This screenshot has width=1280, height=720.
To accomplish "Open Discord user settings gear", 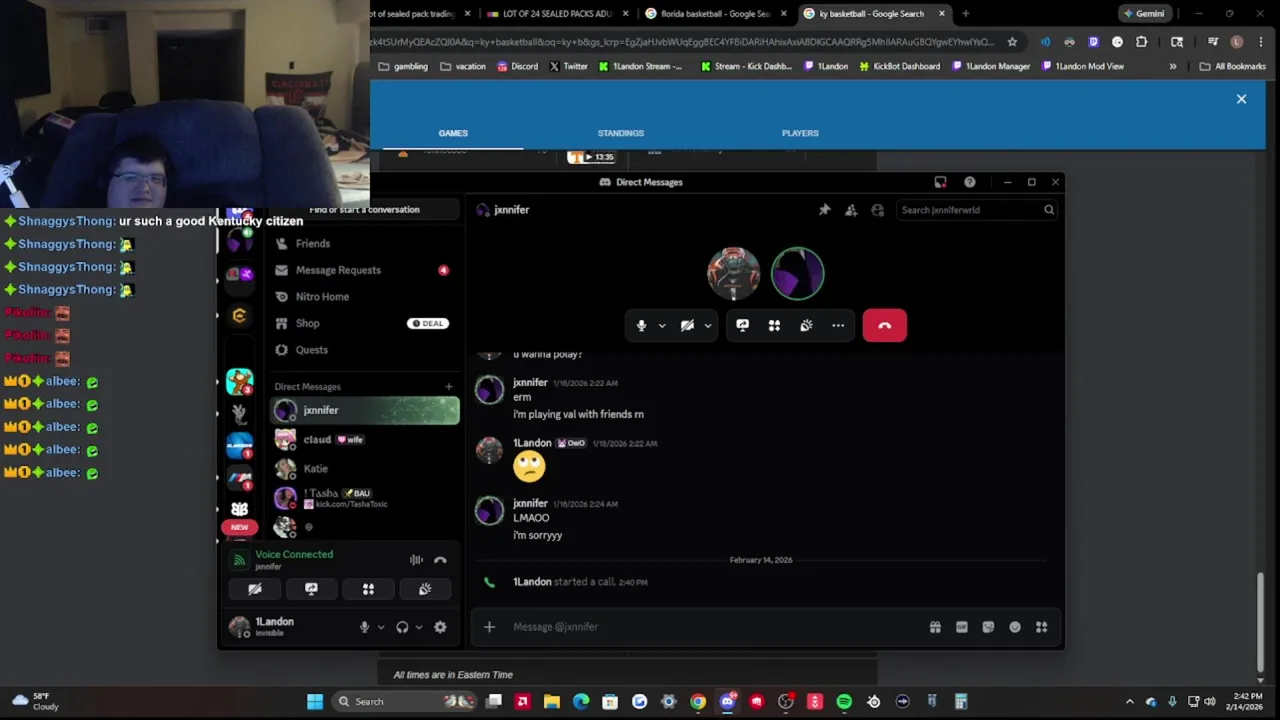I will (440, 627).
